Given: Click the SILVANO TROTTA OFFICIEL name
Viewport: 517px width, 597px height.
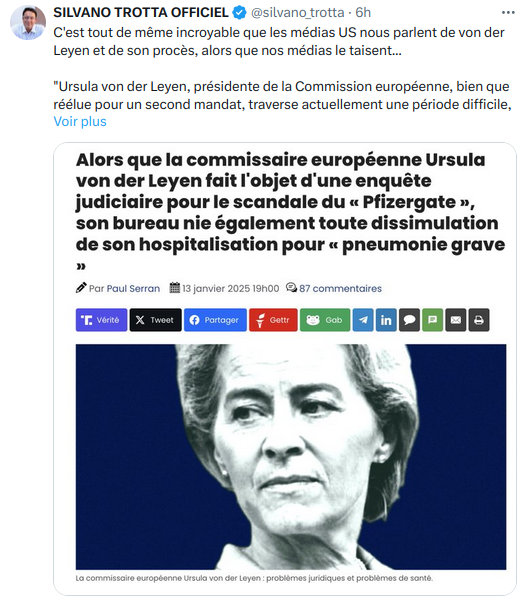Looking at the screenshot, I should (x=141, y=13).
